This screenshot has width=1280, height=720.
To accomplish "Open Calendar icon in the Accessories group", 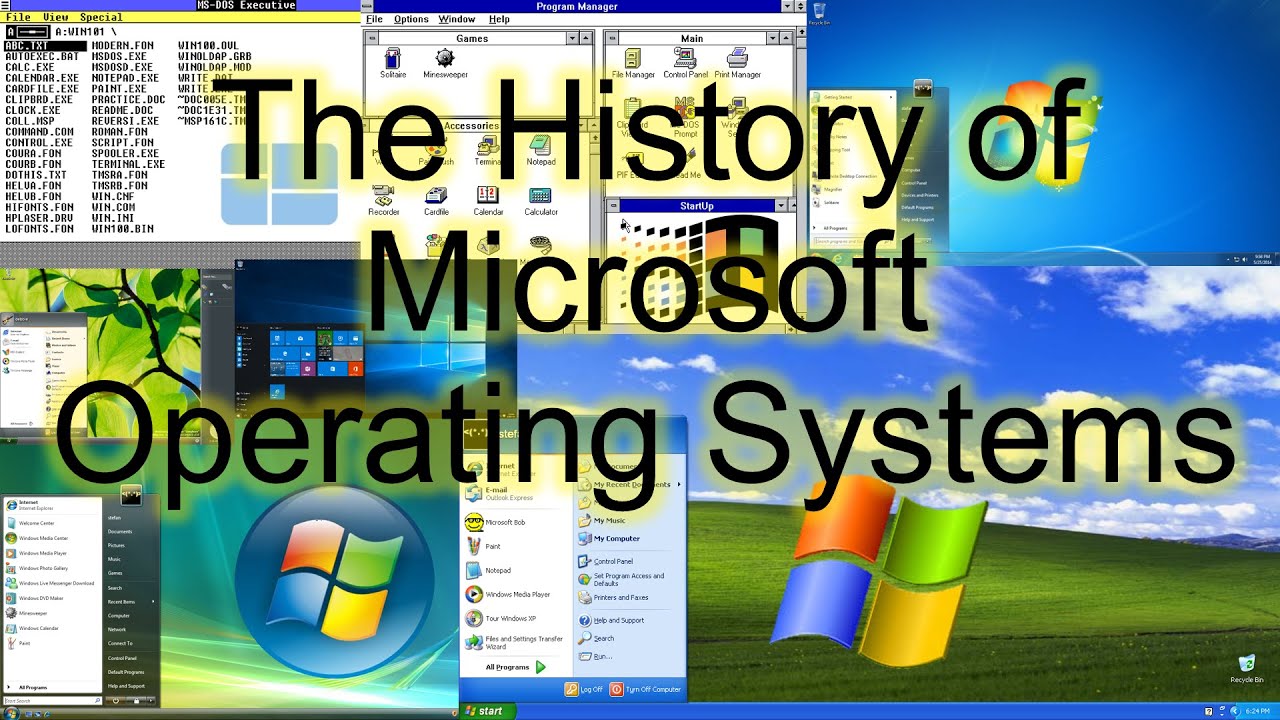I will [x=488, y=201].
